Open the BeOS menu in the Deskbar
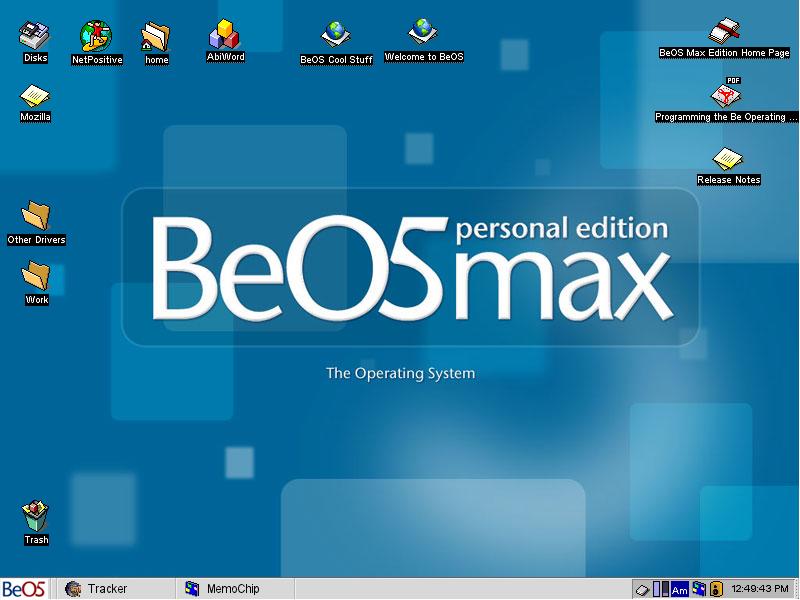This screenshot has width=800, height=600. [23, 589]
